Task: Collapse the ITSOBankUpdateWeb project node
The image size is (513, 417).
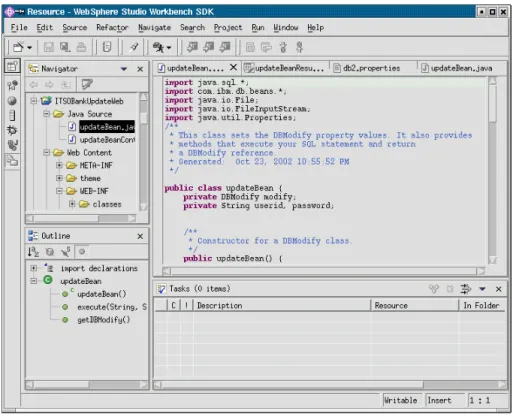Action: 34,100
